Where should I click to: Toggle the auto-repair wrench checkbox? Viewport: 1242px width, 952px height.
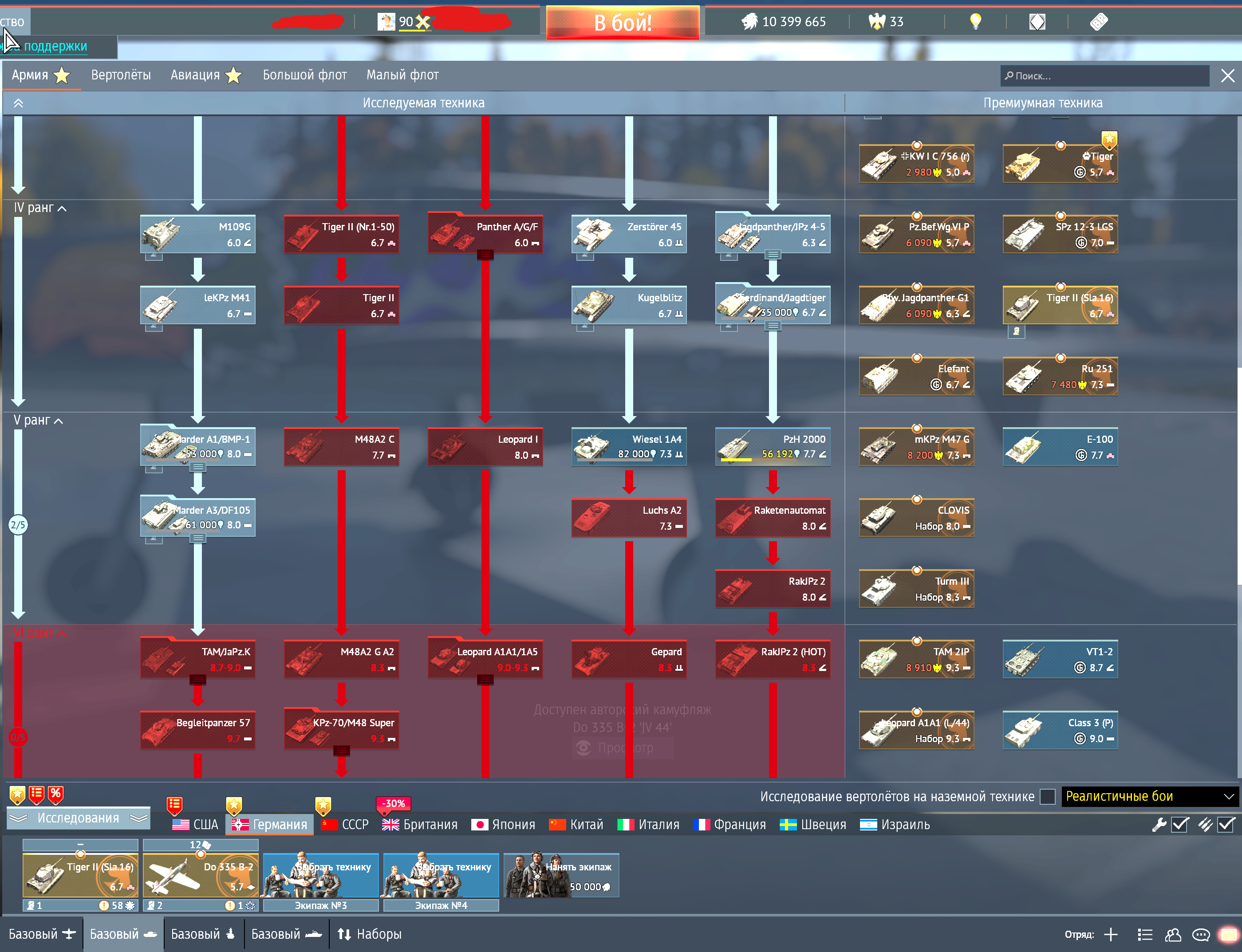[x=1179, y=825]
